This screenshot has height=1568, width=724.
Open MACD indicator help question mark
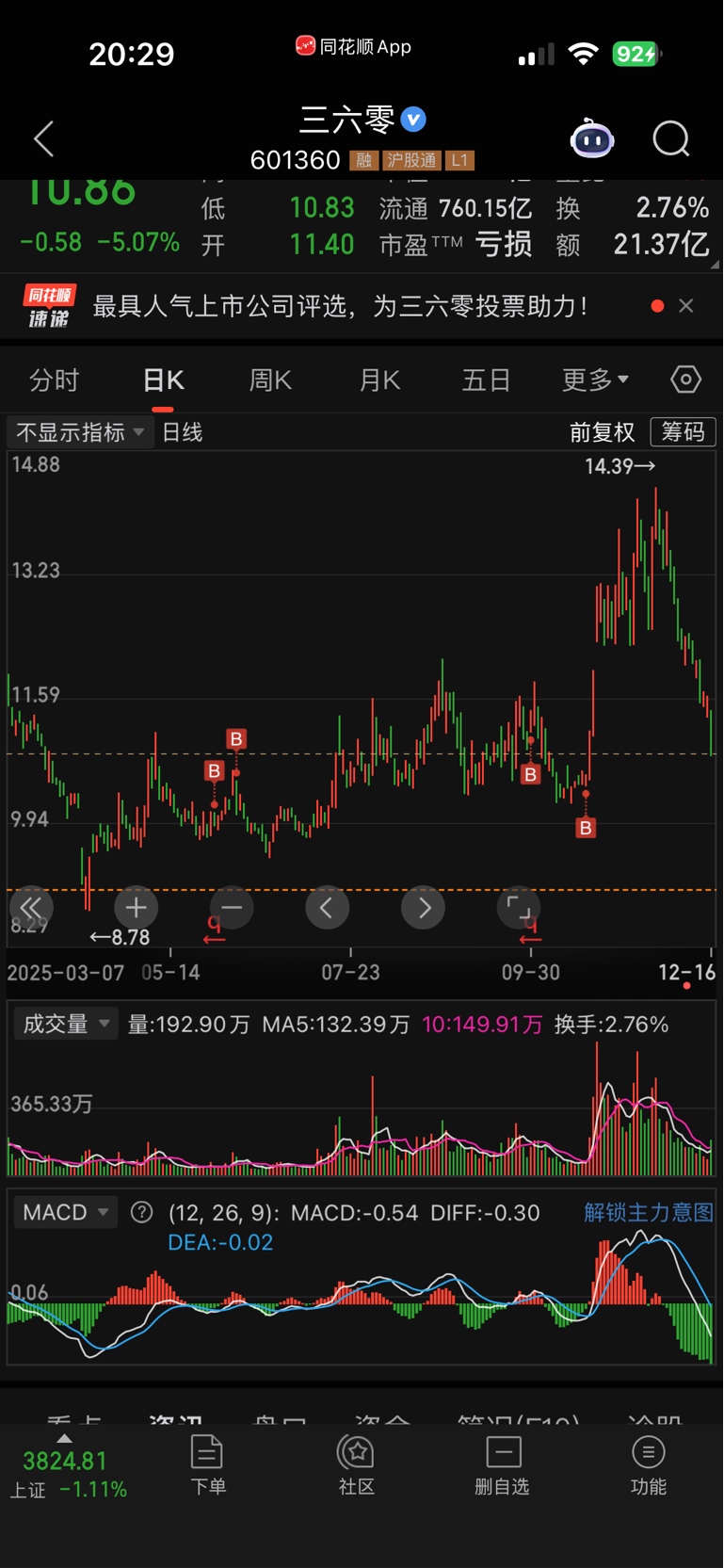point(141,1212)
